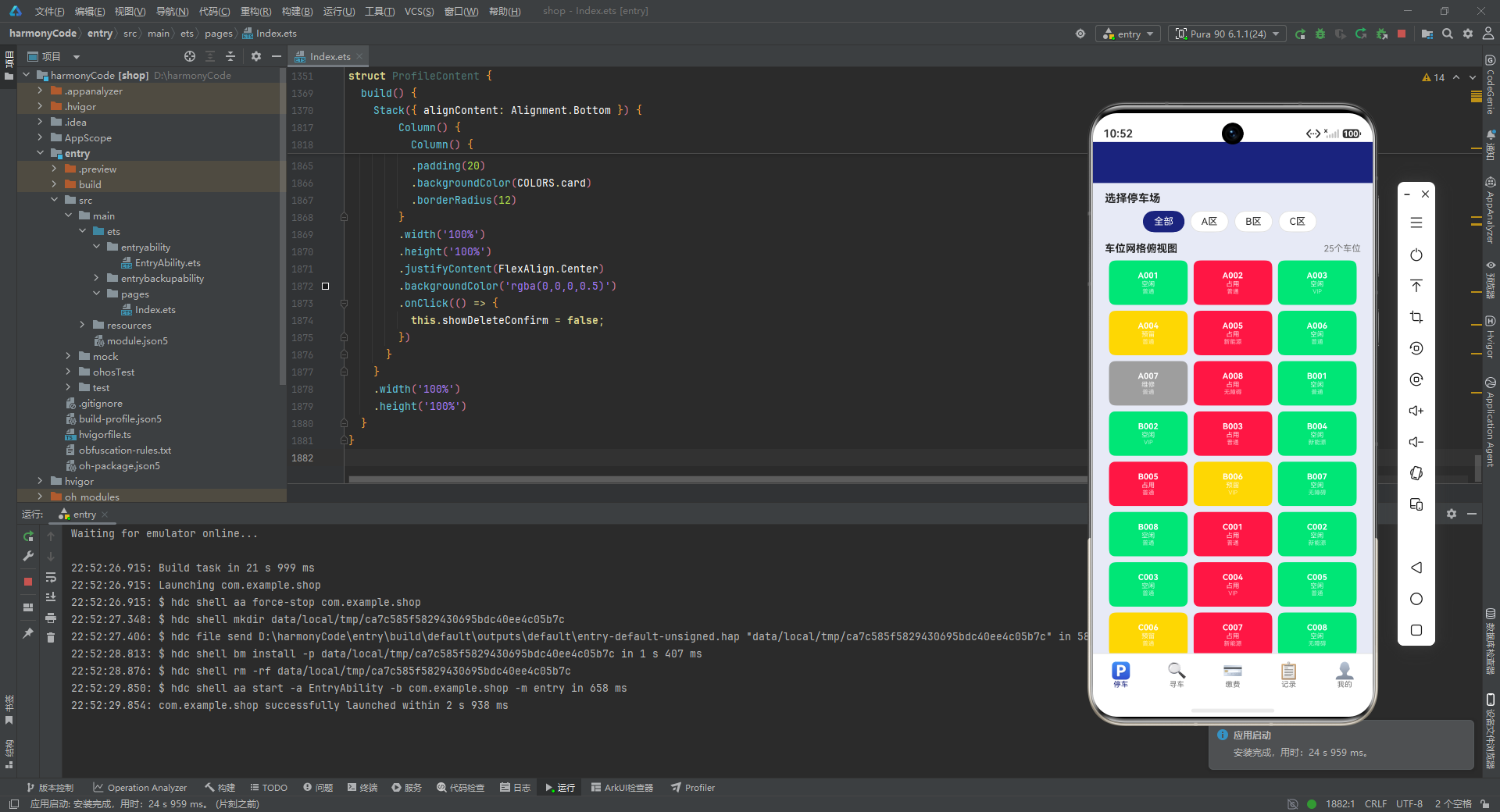Viewport: 1500px width, 812px height.
Task: Open Project Structure icon in toolbar
Action: pyautogui.click(x=1427, y=34)
